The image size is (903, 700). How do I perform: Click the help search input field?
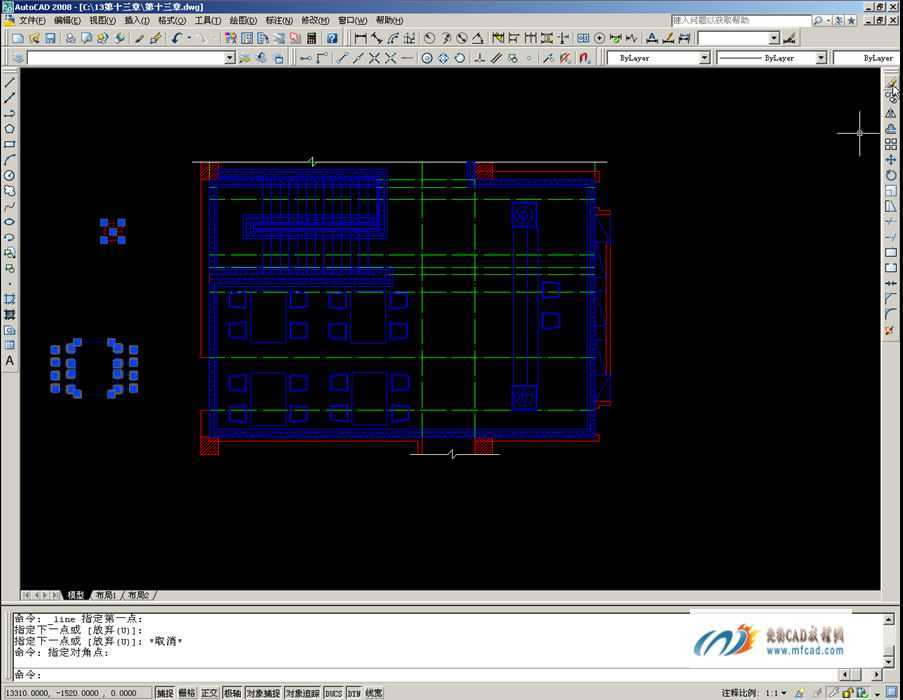coord(741,21)
